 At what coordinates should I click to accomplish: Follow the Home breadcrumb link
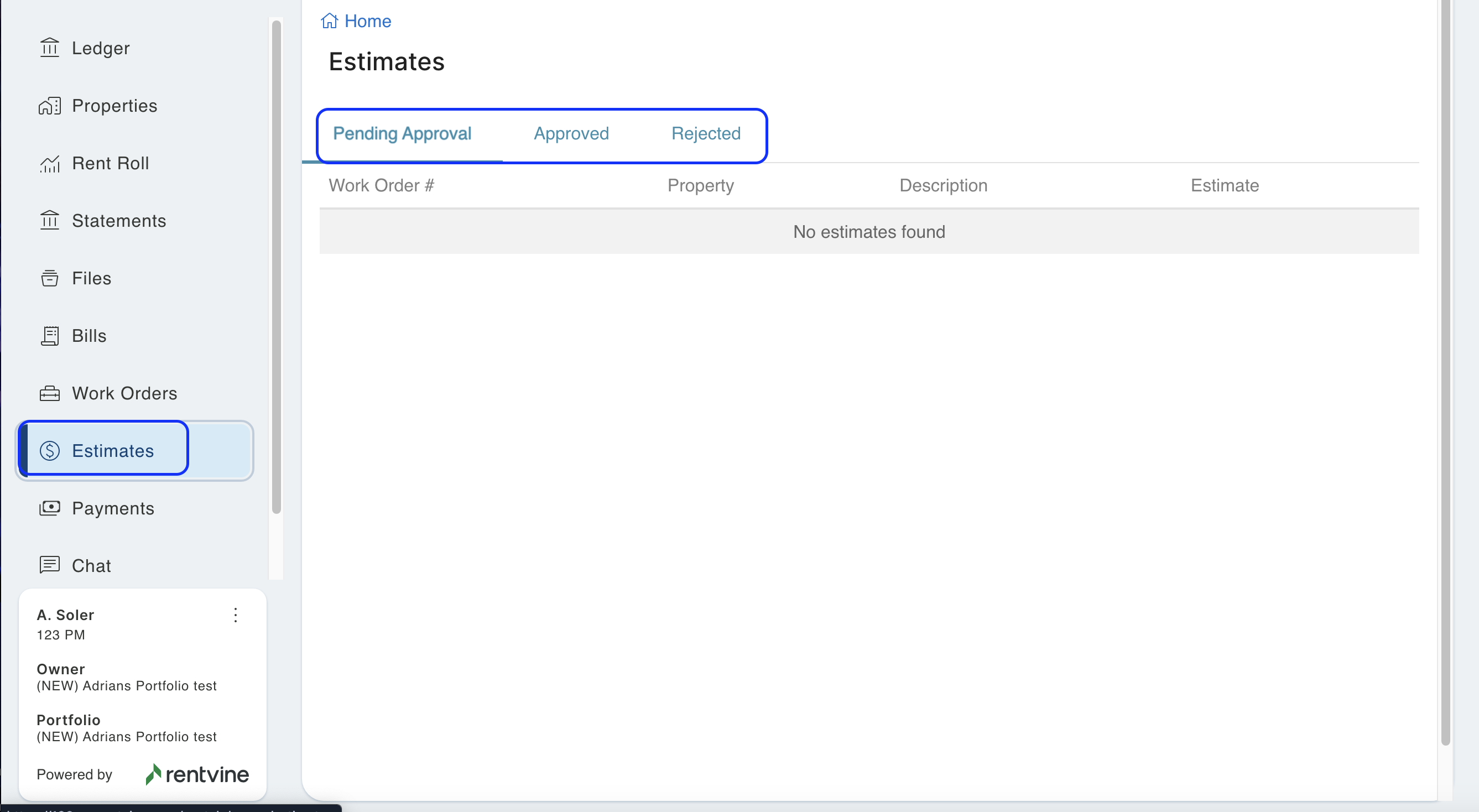[367, 21]
